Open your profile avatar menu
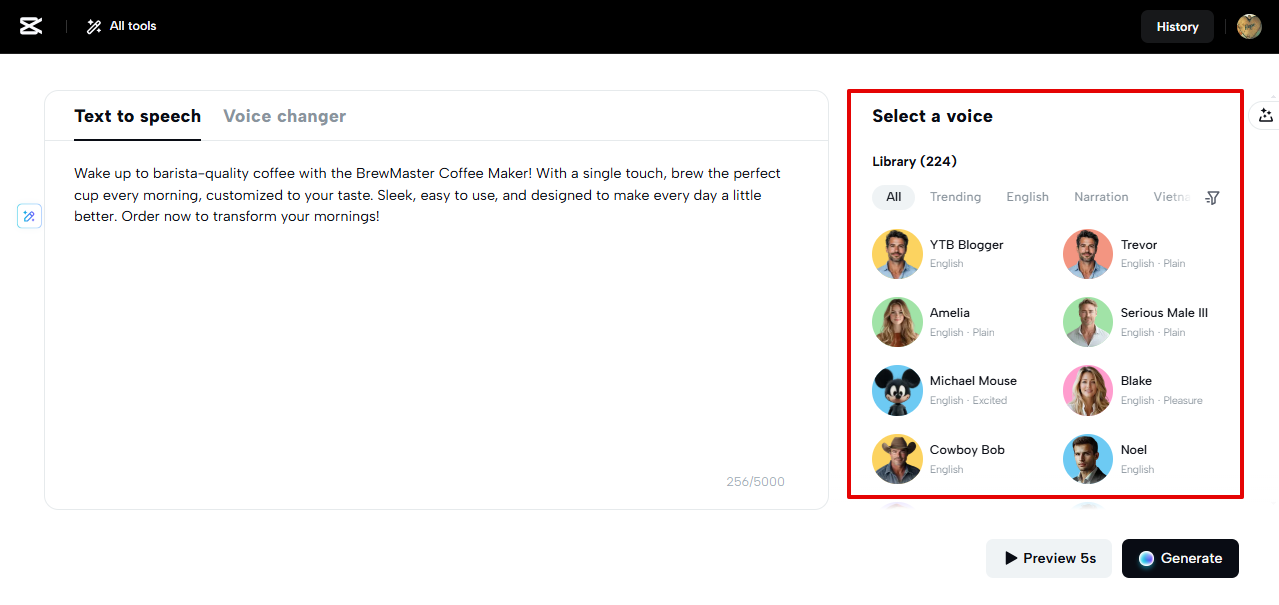Viewport: 1279px width, 605px height. [x=1248, y=26]
